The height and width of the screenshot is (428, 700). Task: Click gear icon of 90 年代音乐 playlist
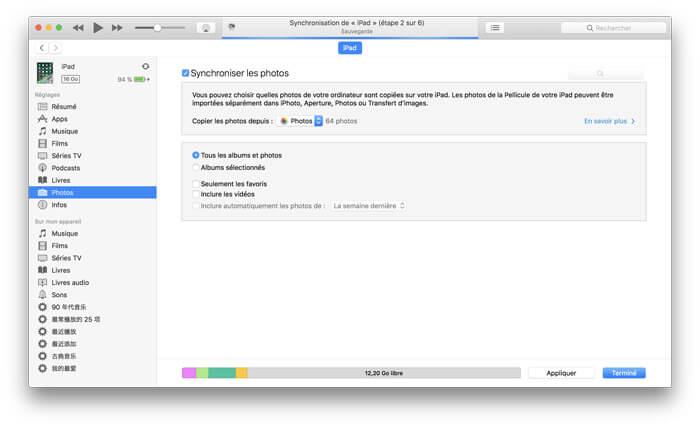pyautogui.click(x=42, y=307)
